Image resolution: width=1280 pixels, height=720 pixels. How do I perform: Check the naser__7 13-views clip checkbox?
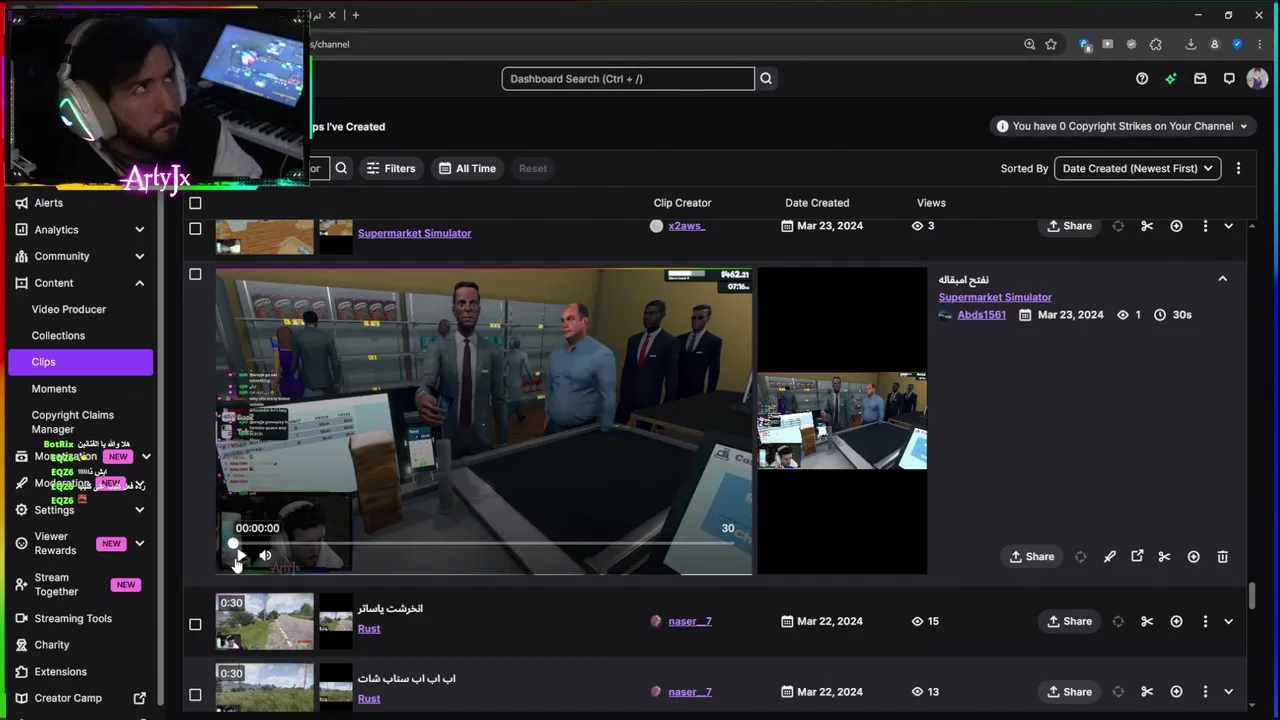tap(195, 695)
